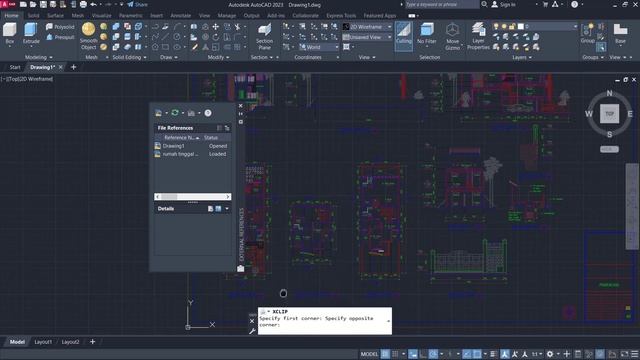This screenshot has height=360, width=640.
Task: Toggle ortho mode on status bar
Action: 423,354
